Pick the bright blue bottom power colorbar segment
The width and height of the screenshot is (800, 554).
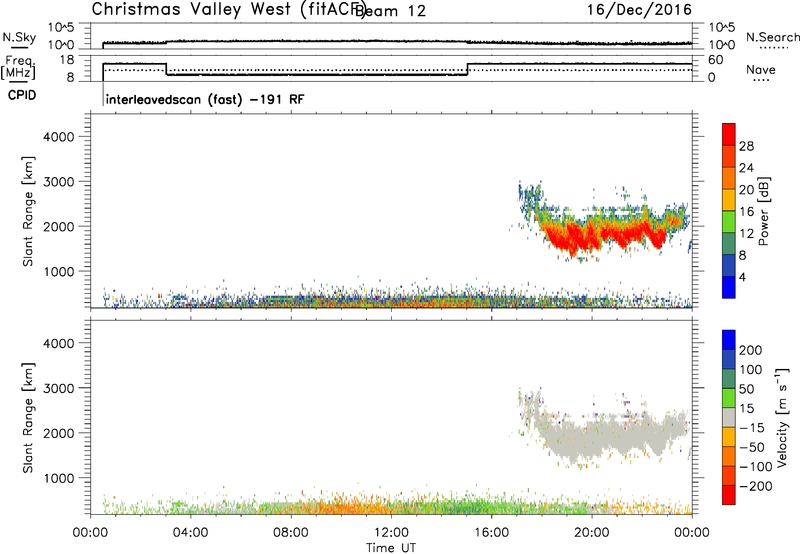[729, 287]
